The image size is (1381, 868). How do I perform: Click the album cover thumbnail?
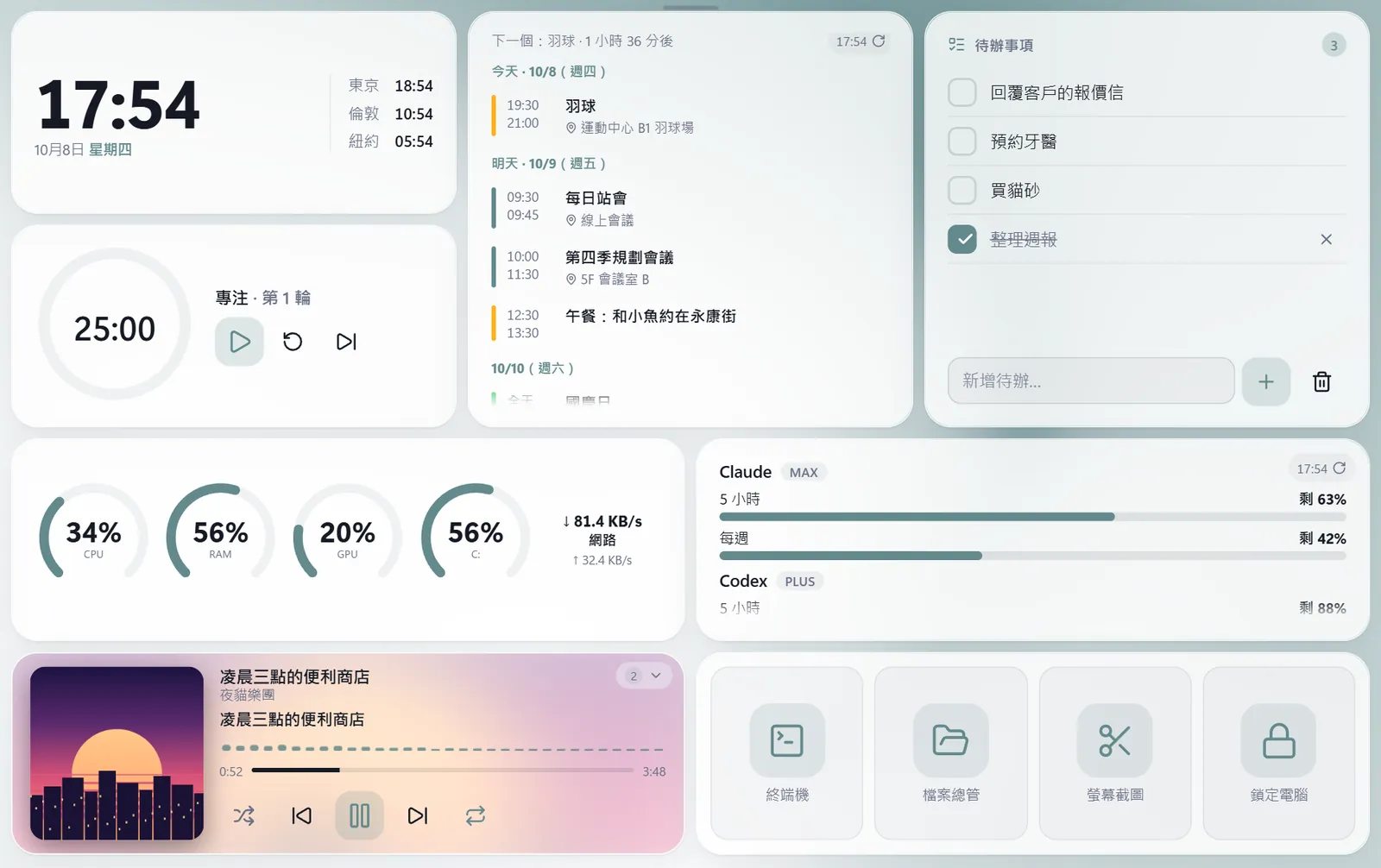(x=117, y=753)
